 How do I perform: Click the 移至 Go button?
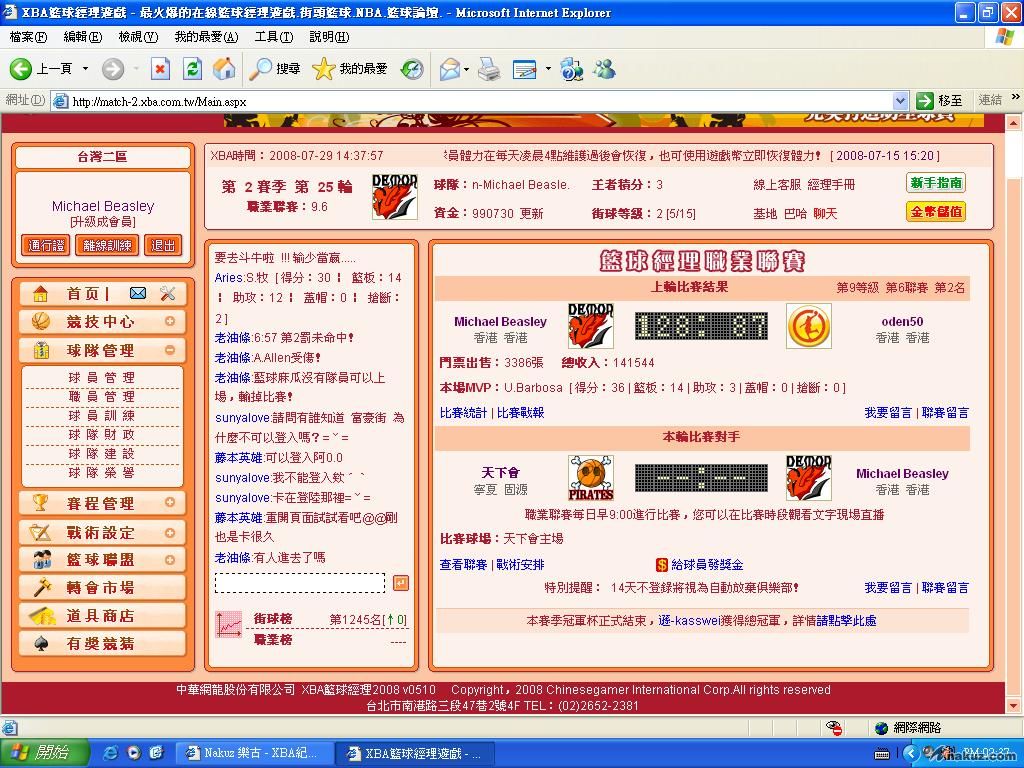tap(940, 101)
